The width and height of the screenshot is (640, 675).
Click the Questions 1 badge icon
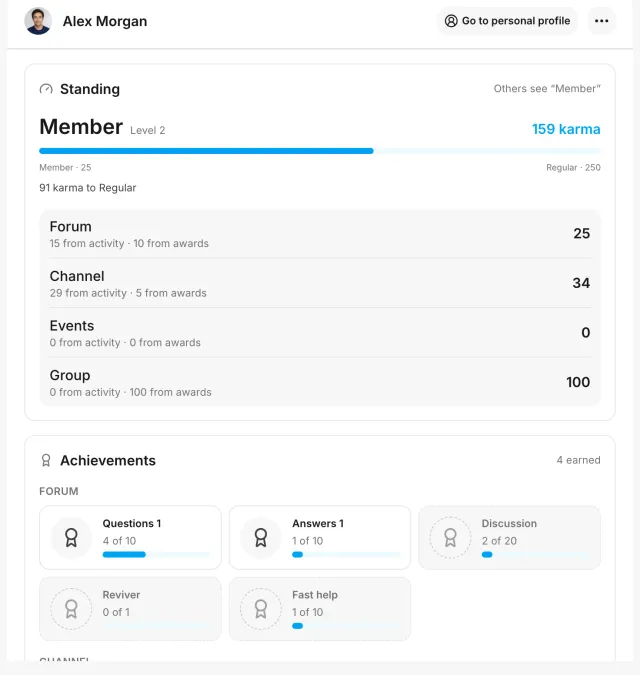[x=71, y=538]
